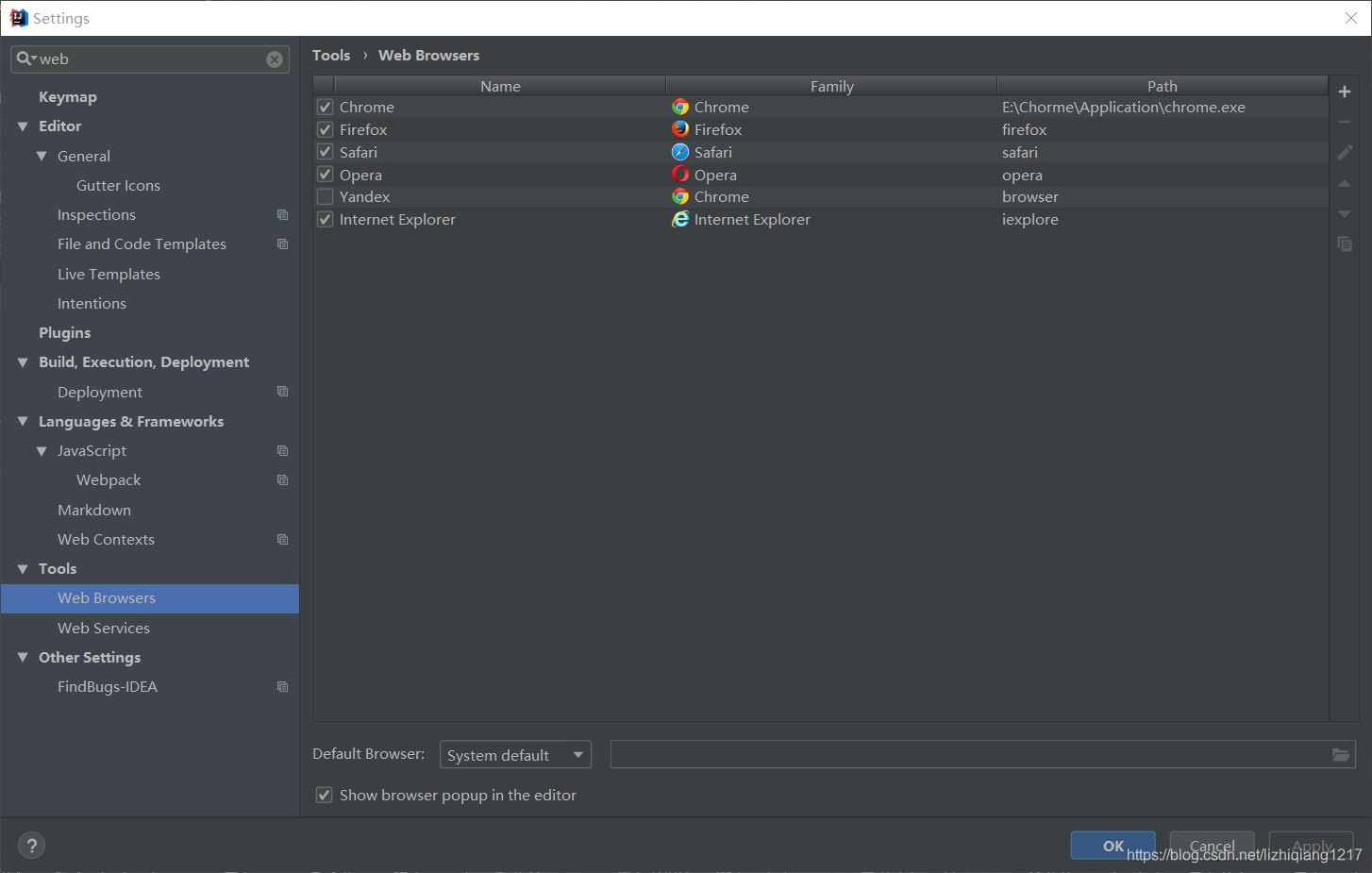Collapse the Editor tree node
This screenshot has height=873, width=1372.
coord(23,126)
